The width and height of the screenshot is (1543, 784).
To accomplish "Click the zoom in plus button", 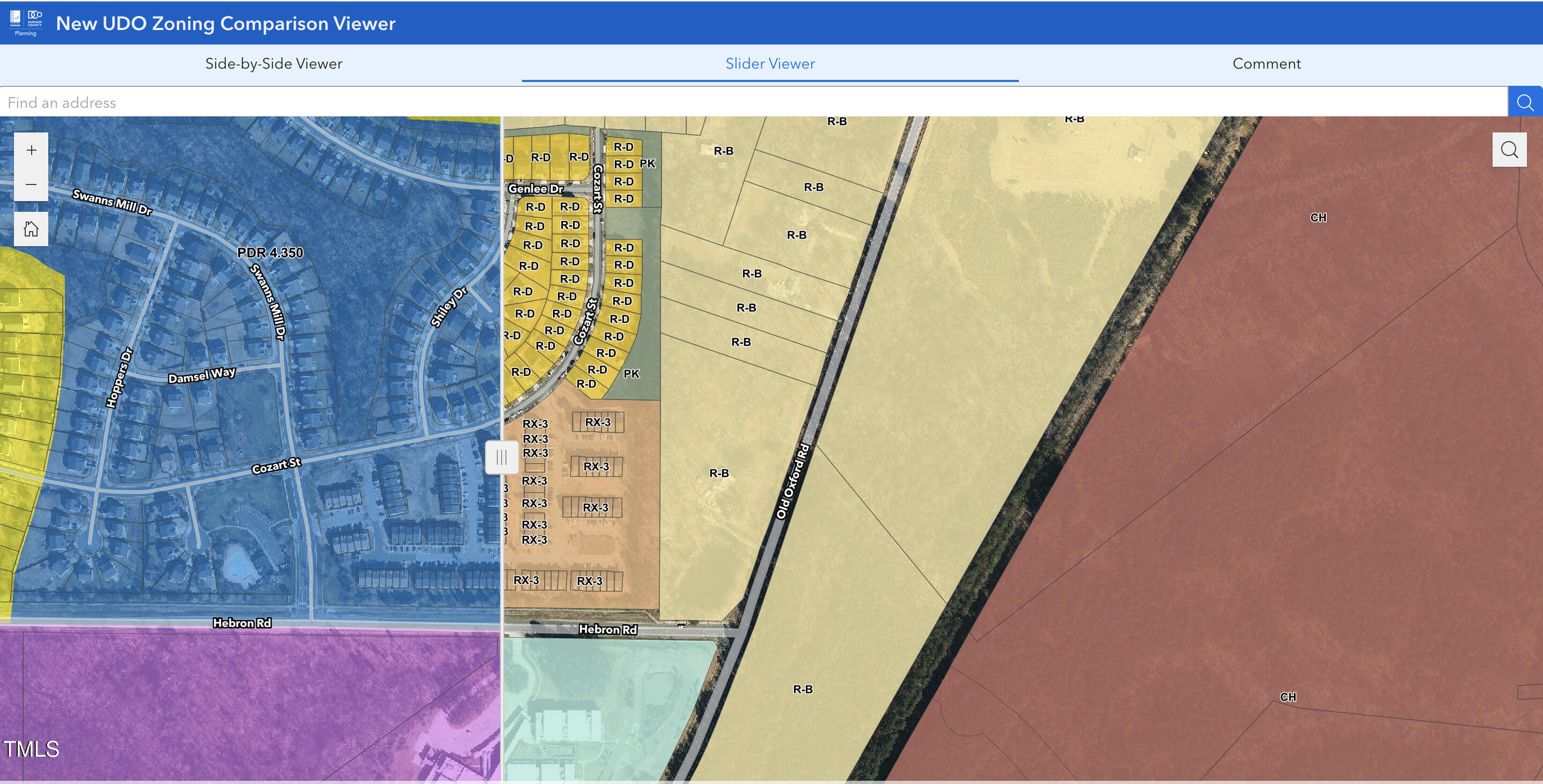I will (31, 150).
